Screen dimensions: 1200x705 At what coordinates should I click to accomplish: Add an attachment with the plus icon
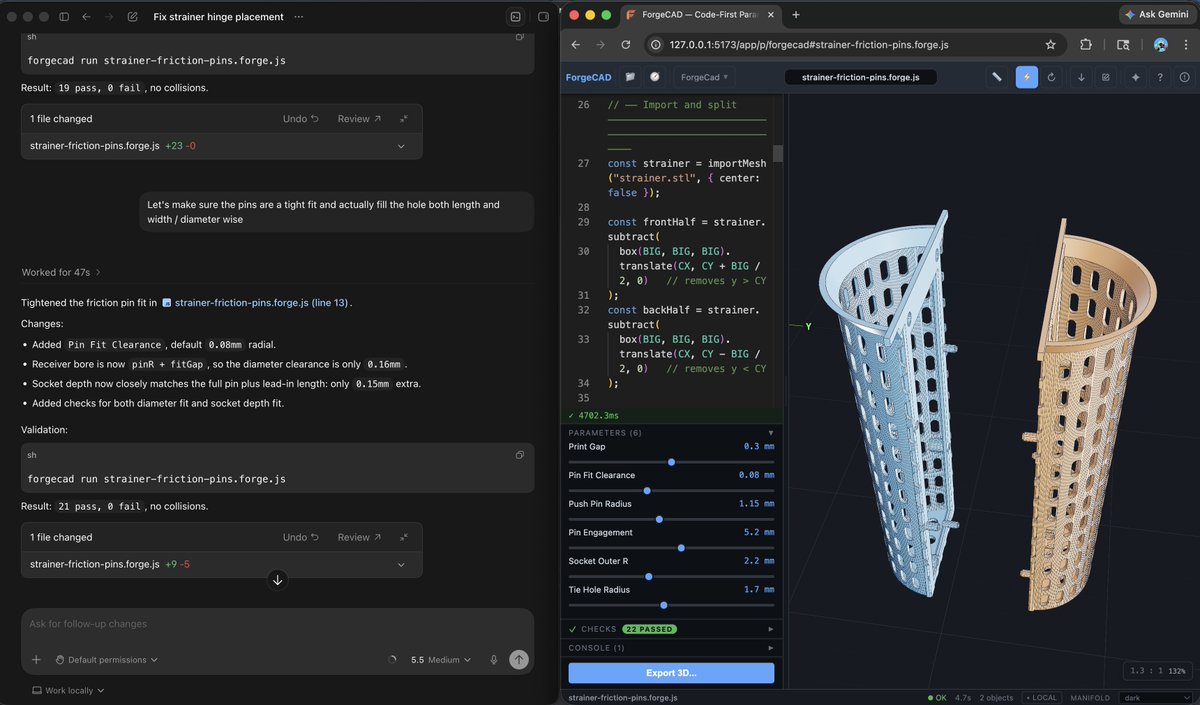pyautogui.click(x=36, y=660)
